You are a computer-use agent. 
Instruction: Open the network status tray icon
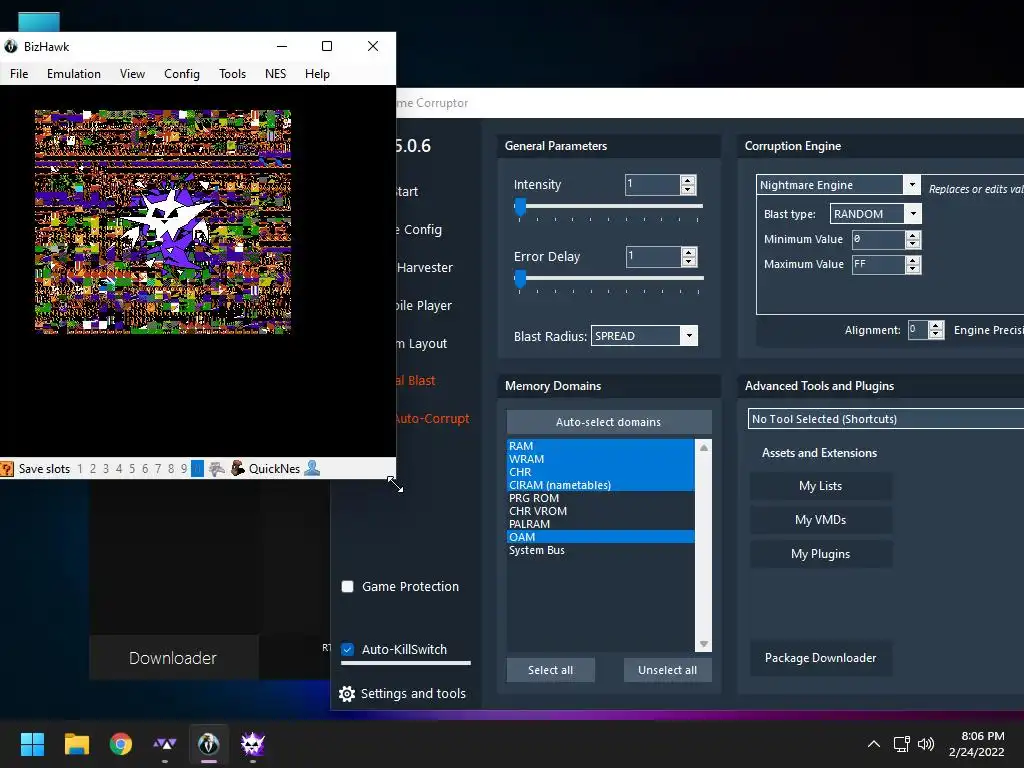point(902,744)
